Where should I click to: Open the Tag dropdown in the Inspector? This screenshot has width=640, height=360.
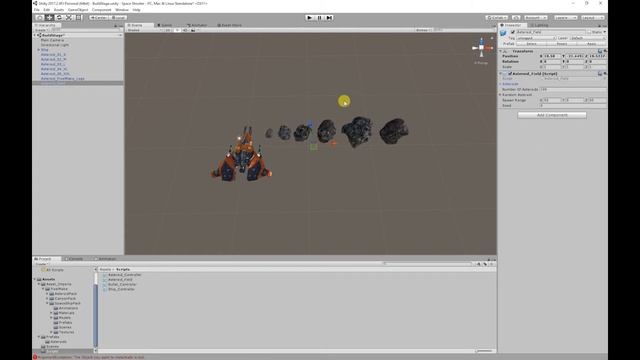[x=536, y=38]
